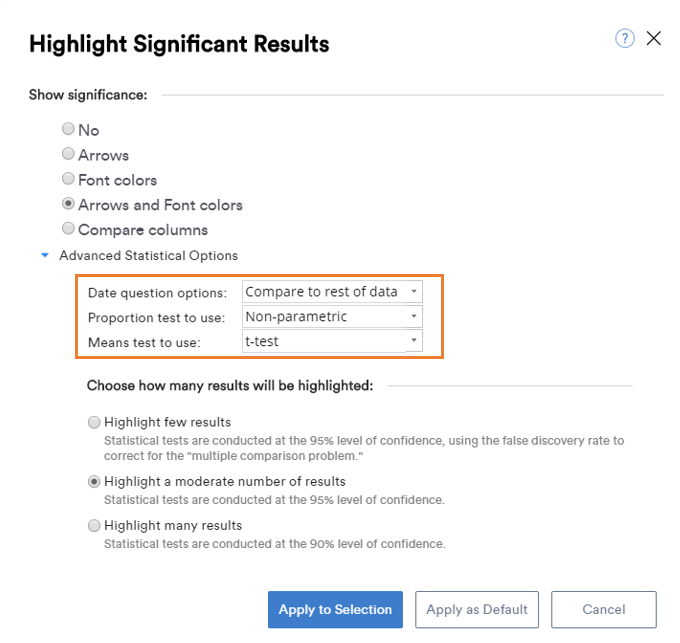Choose the Arrows radio option
Viewport: 680px width, 643px height.
point(68,153)
